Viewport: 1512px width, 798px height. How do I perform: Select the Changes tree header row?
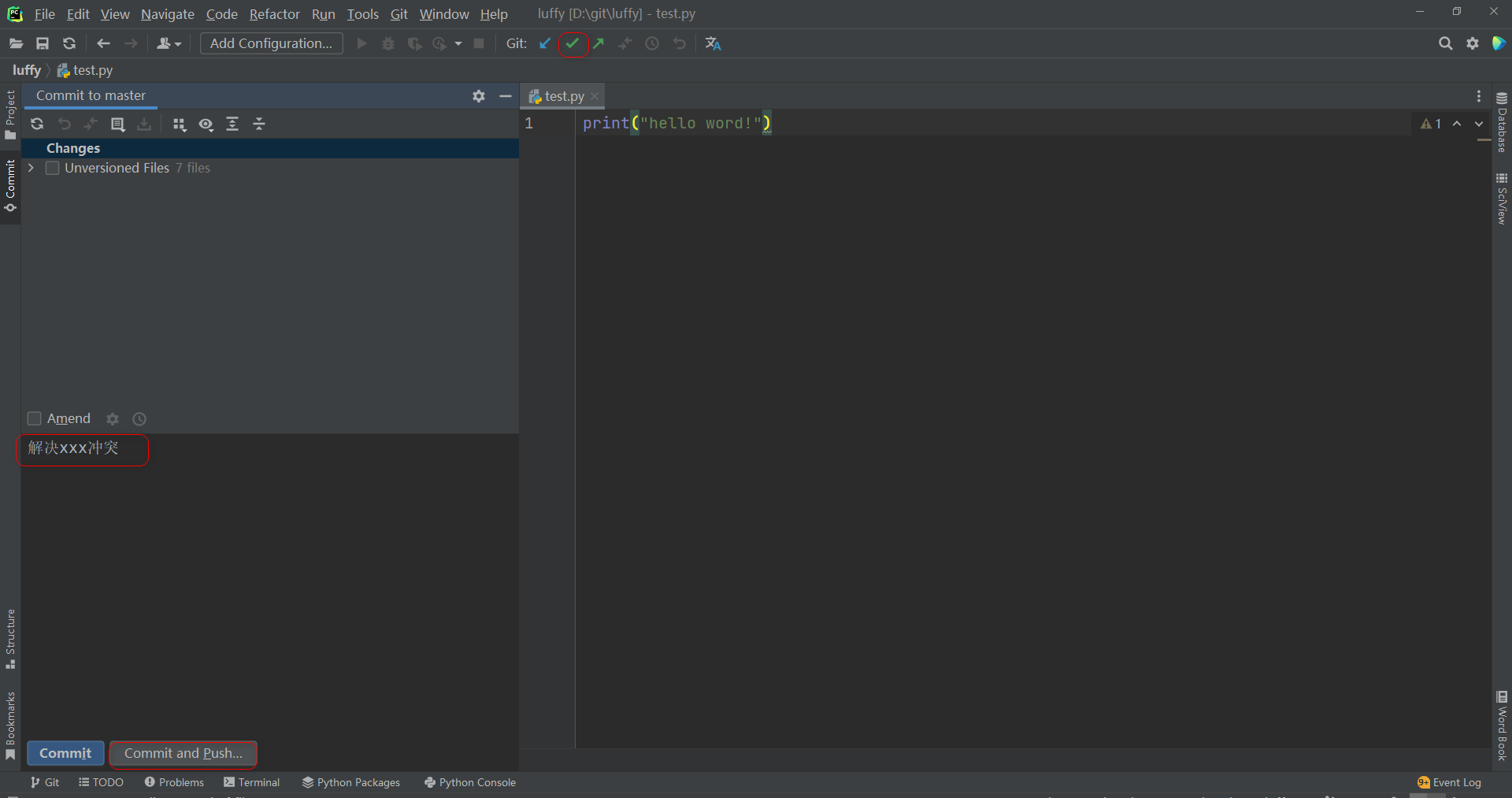[x=270, y=148]
